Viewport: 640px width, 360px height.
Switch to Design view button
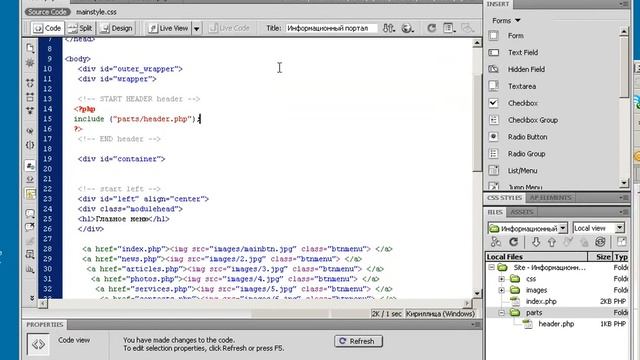pos(117,28)
